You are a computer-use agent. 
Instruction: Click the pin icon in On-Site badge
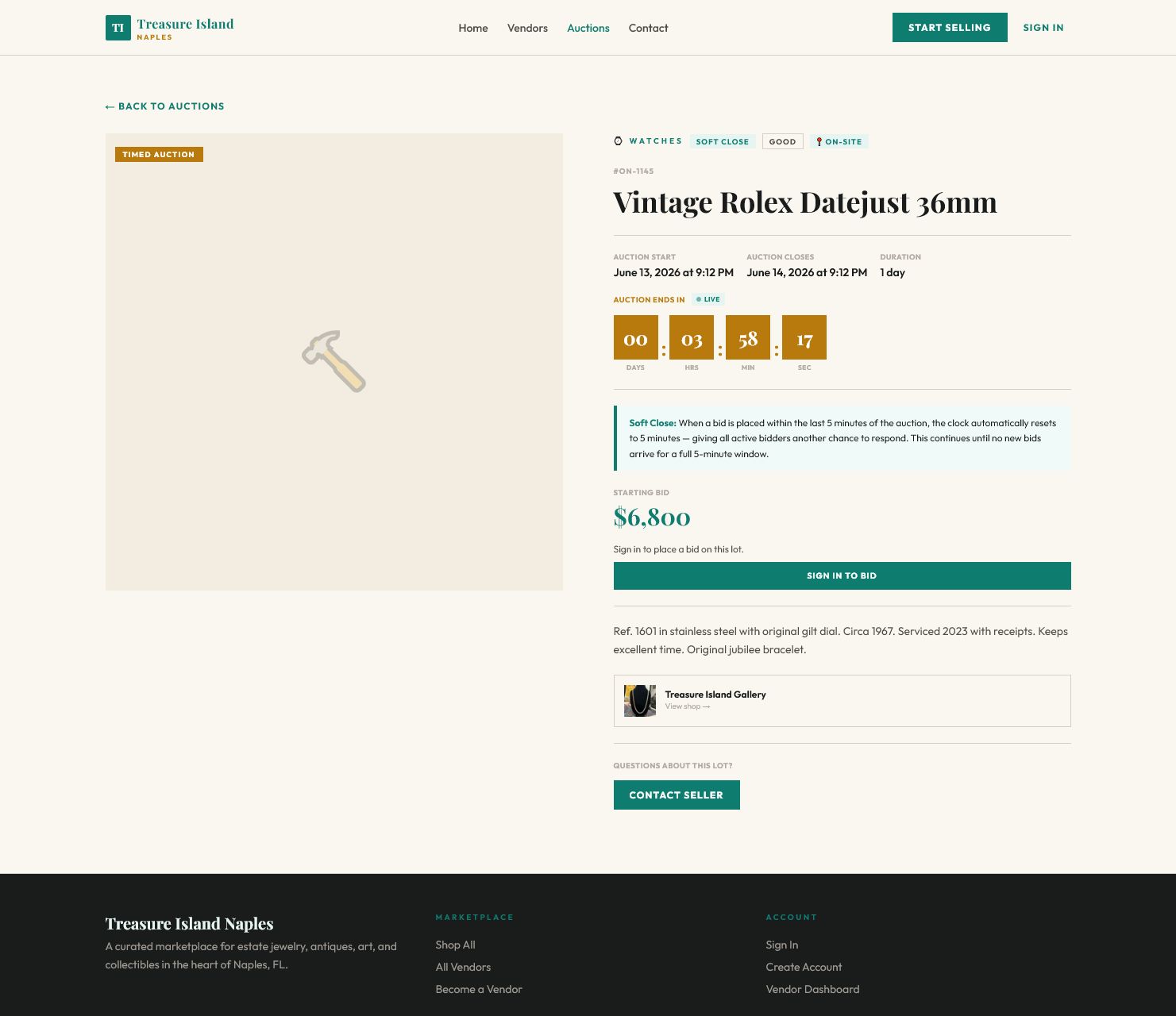(819, 141)
